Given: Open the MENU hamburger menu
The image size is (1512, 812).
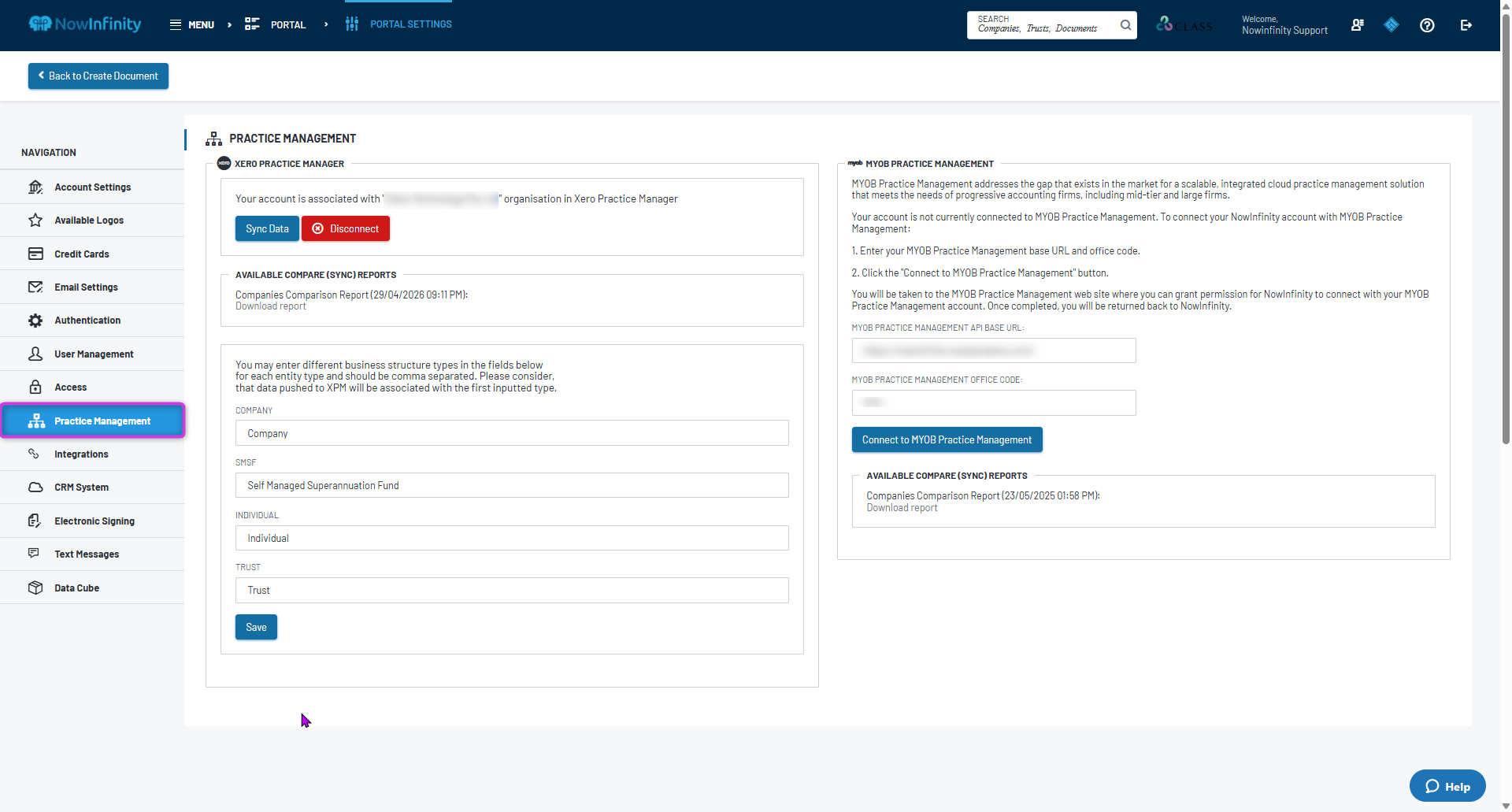Looking at the screenshot, I should (191, 24).
